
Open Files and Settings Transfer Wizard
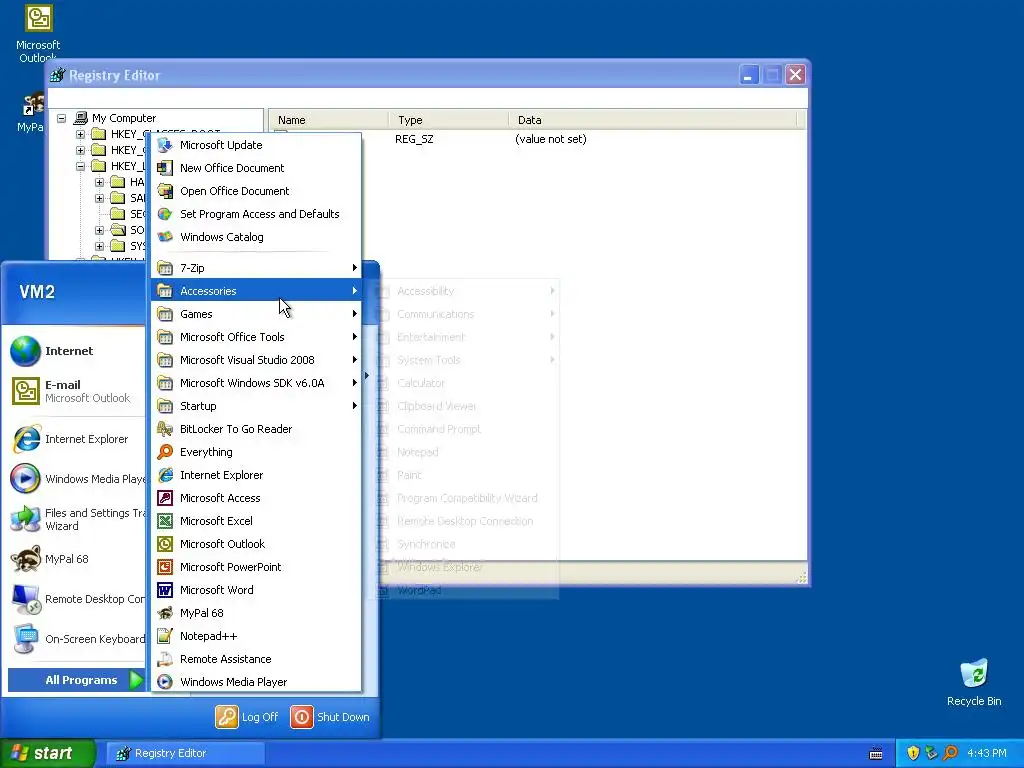(x=76, y=519)
